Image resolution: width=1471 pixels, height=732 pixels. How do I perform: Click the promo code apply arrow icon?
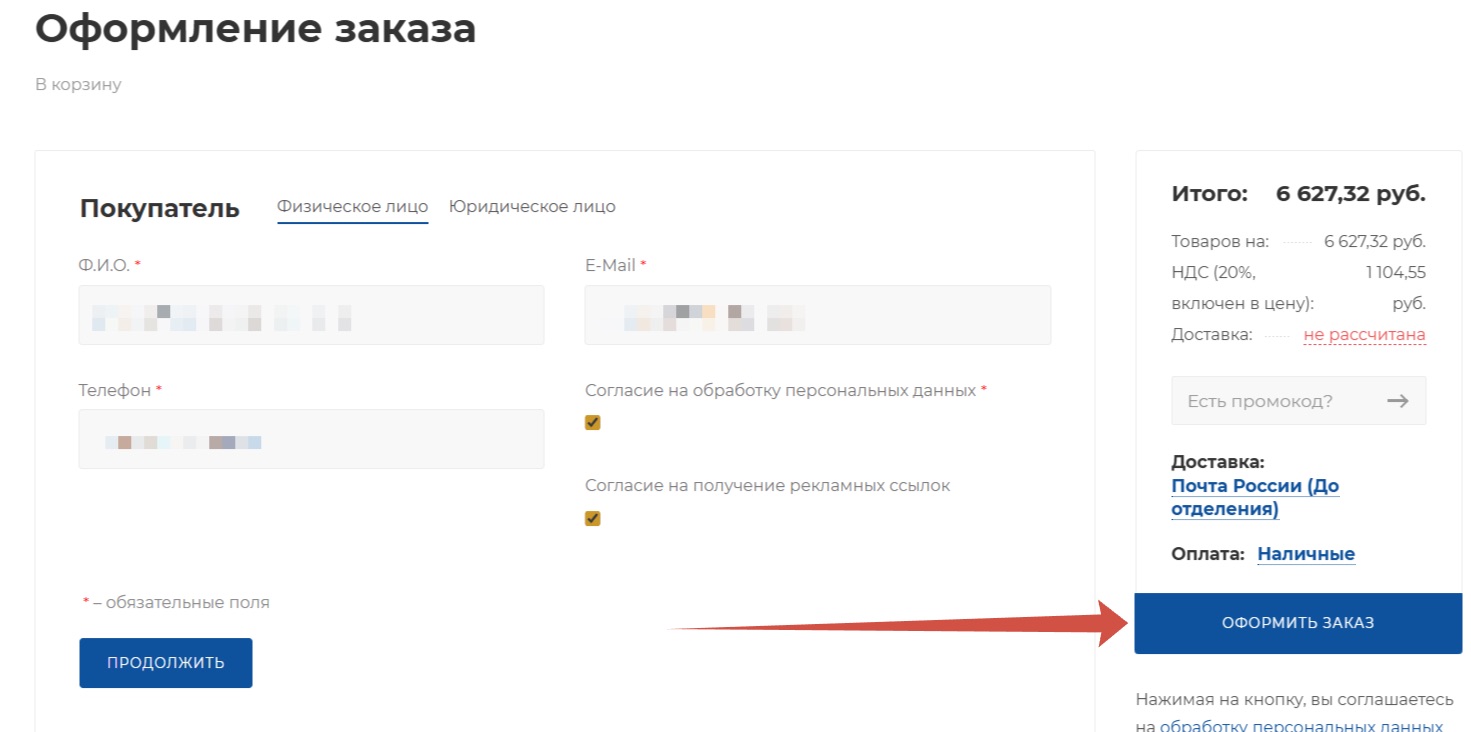[x=1397, y=401]
